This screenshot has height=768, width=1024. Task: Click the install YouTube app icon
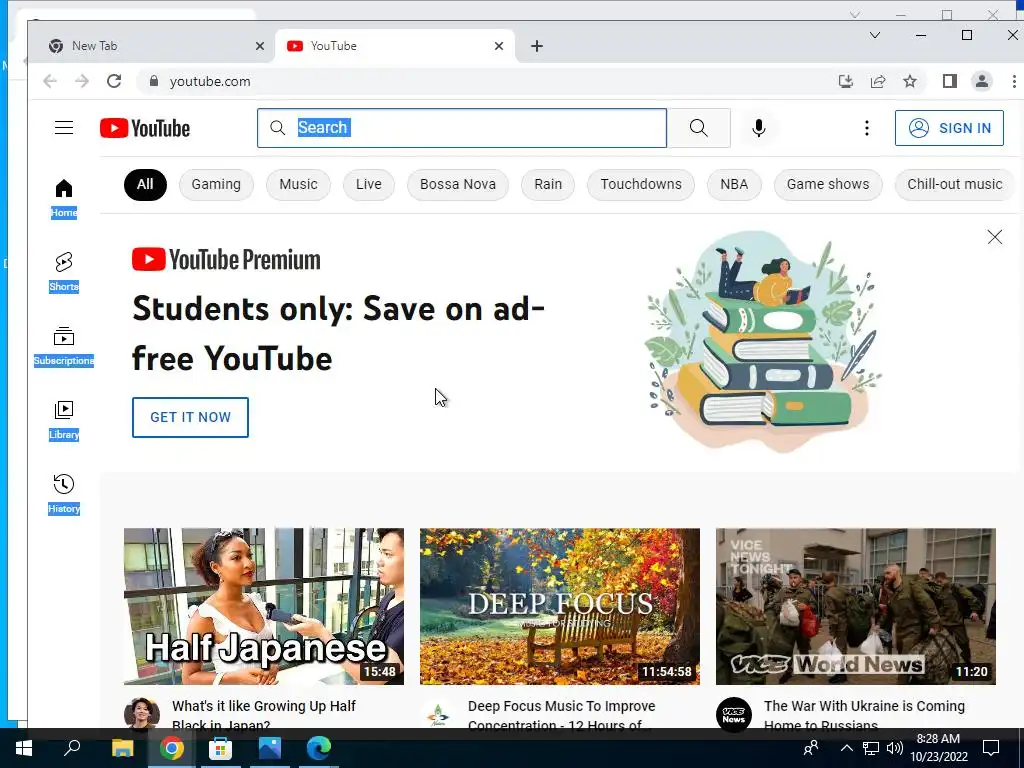pyautogui.click(x=846, y=81)
